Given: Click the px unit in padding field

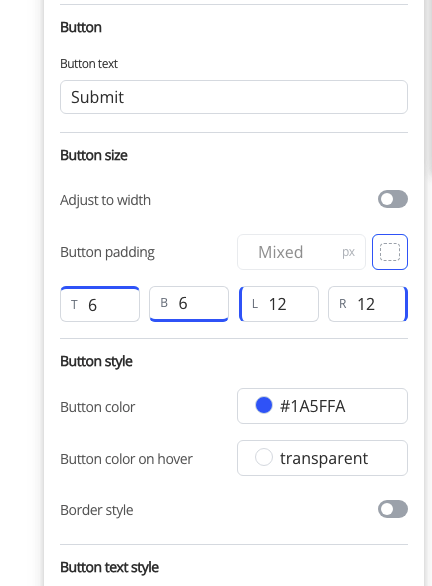Looking at the screenshot, I should (x=348, y=253).
